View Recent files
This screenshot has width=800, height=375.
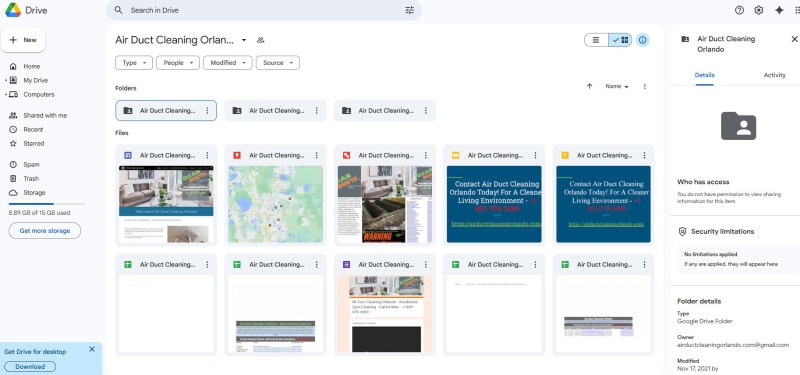click(x=33, y=130)
